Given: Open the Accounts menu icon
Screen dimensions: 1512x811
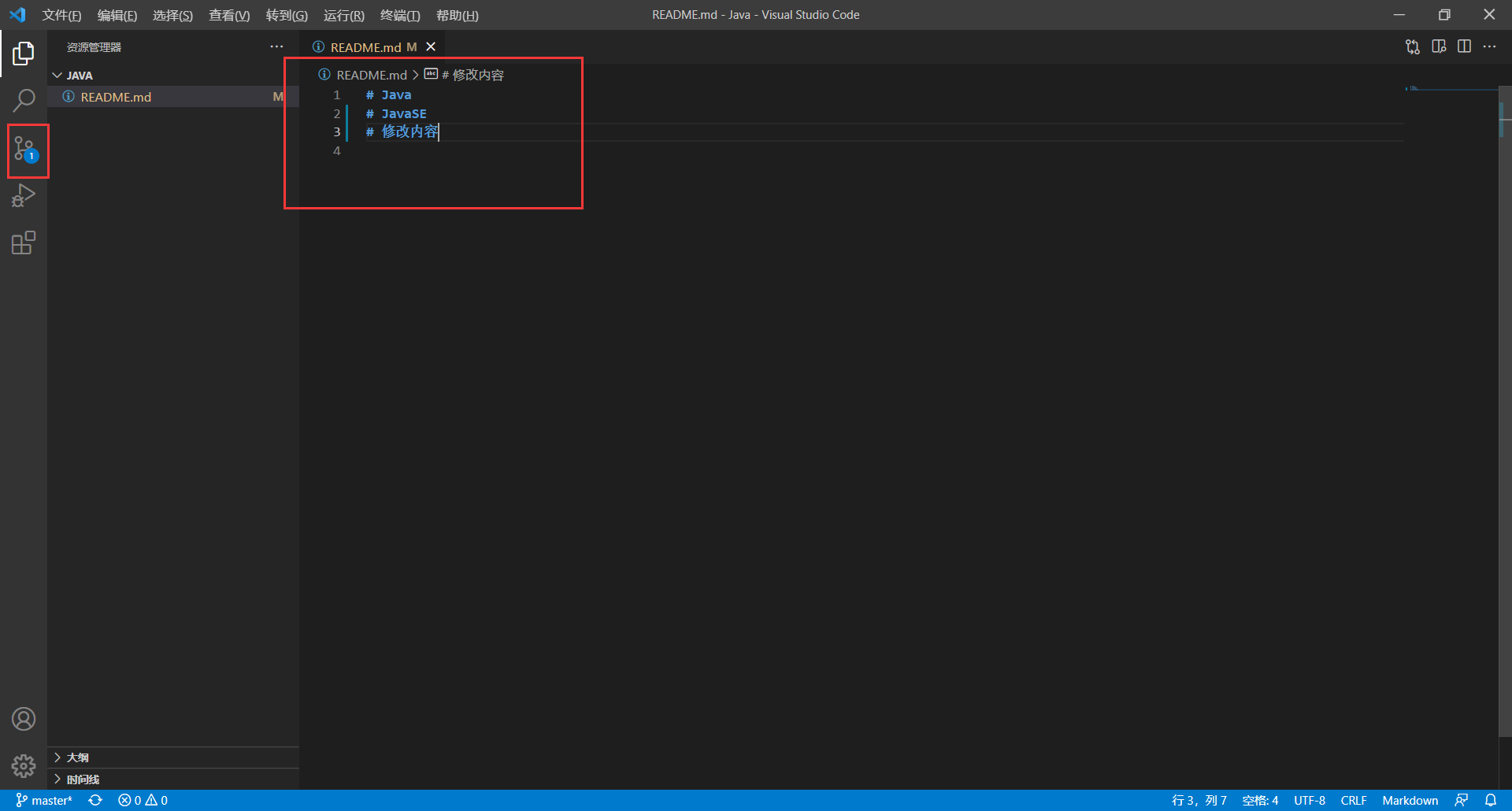Looking at the screenshot, I should point(24,719).
